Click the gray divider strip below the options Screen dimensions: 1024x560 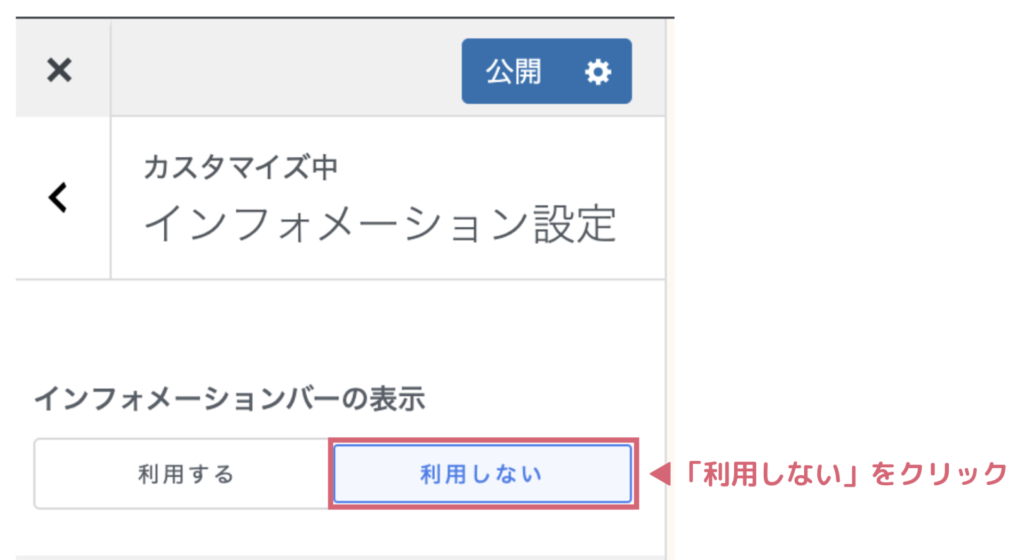point(340,557)
